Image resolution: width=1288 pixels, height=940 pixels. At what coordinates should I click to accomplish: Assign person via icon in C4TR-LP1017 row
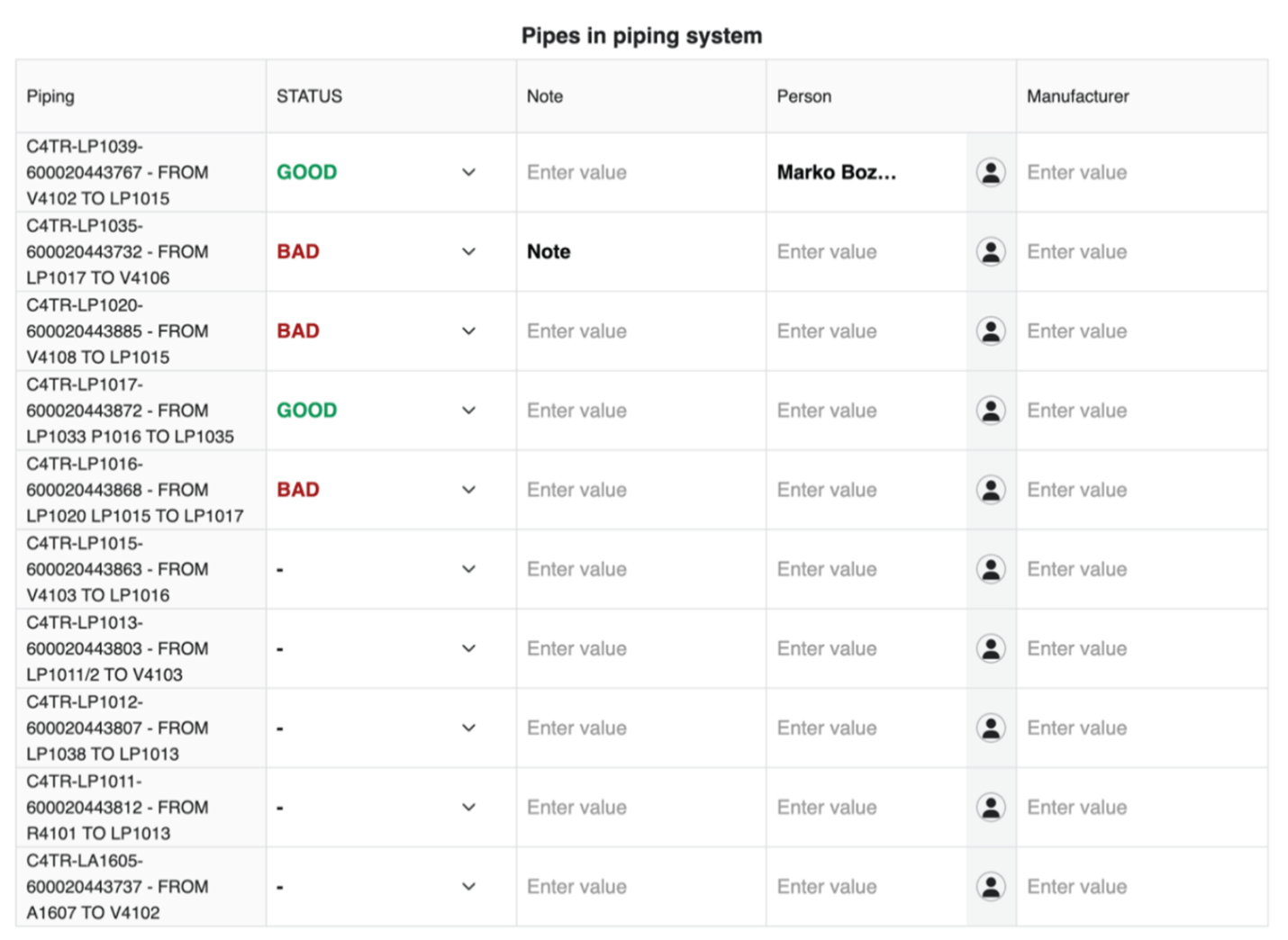(x=991, y=411)
